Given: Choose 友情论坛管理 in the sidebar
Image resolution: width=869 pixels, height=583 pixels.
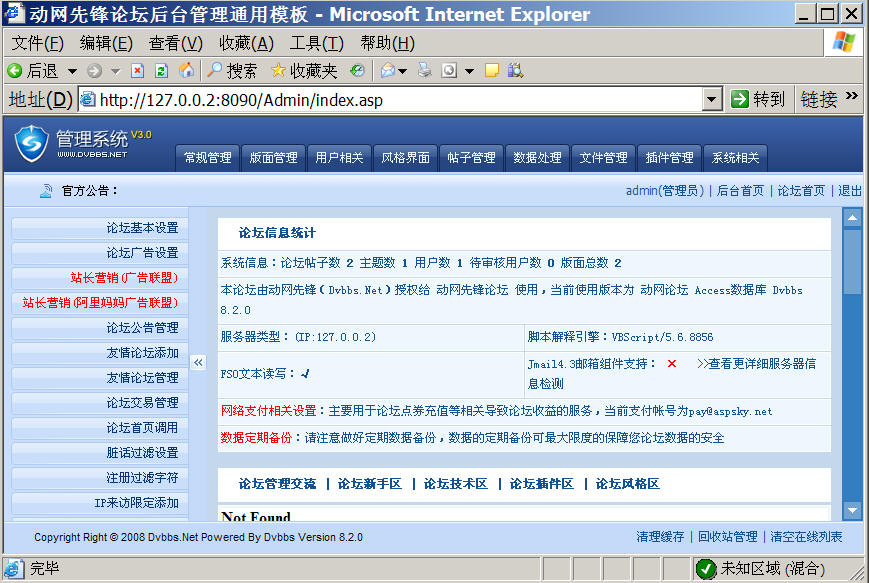Looking at the screenshot, I should tap(100, 377).
